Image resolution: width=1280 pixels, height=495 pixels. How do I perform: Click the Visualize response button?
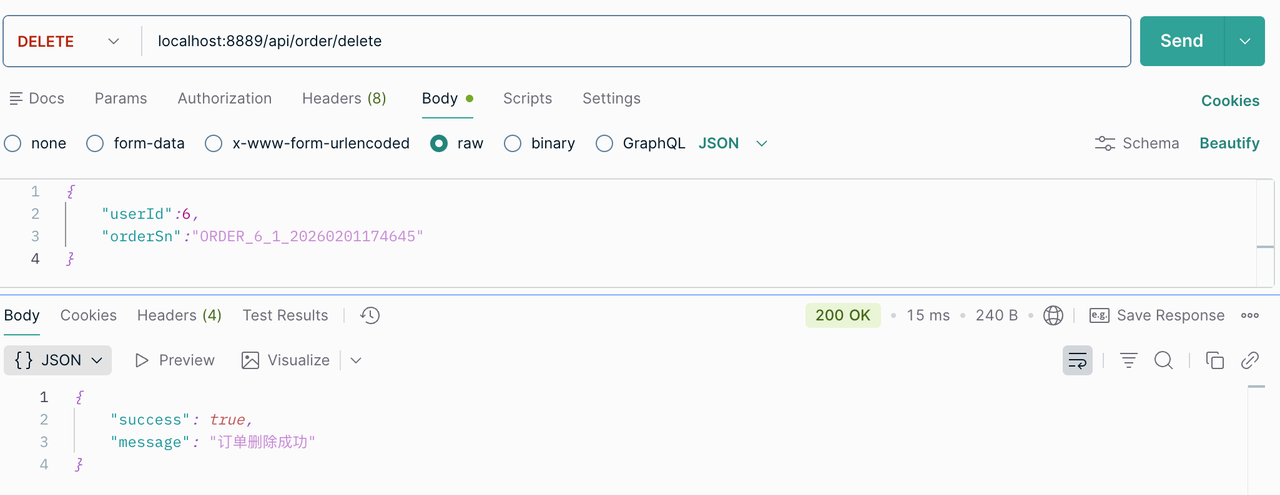[287, 360]
